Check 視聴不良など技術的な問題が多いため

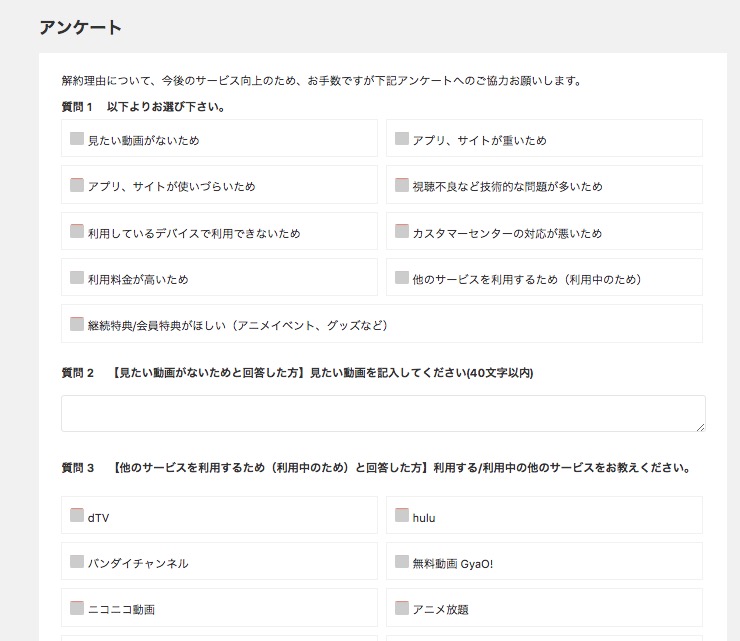(x=402, y=185)
